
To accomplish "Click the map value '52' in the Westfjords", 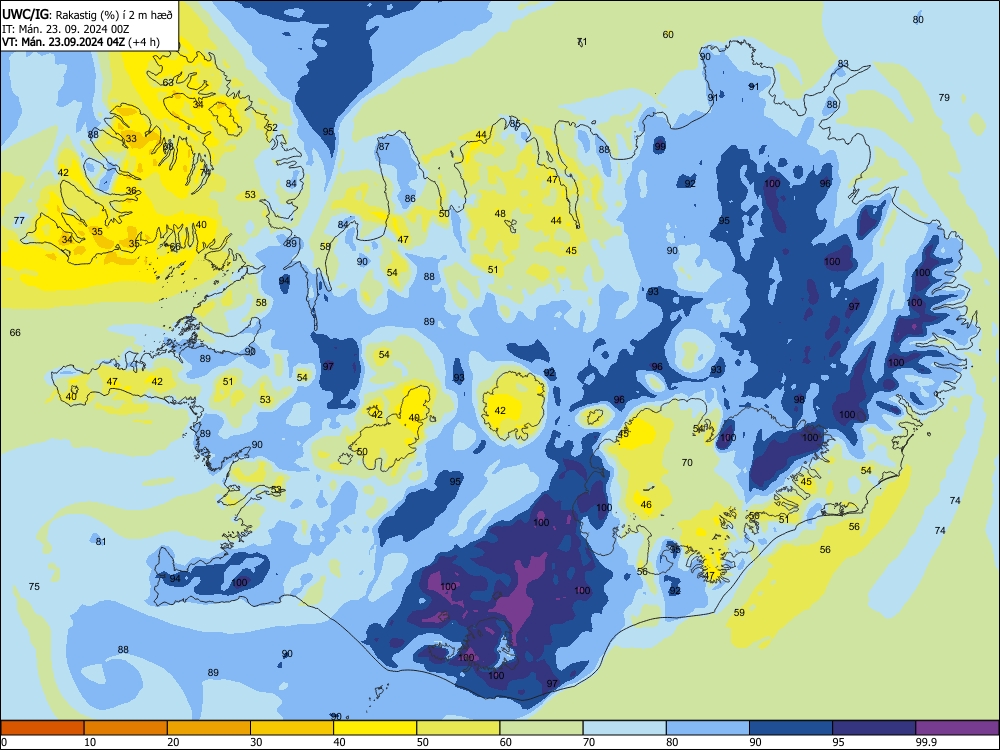I will [x=272, y=128].
